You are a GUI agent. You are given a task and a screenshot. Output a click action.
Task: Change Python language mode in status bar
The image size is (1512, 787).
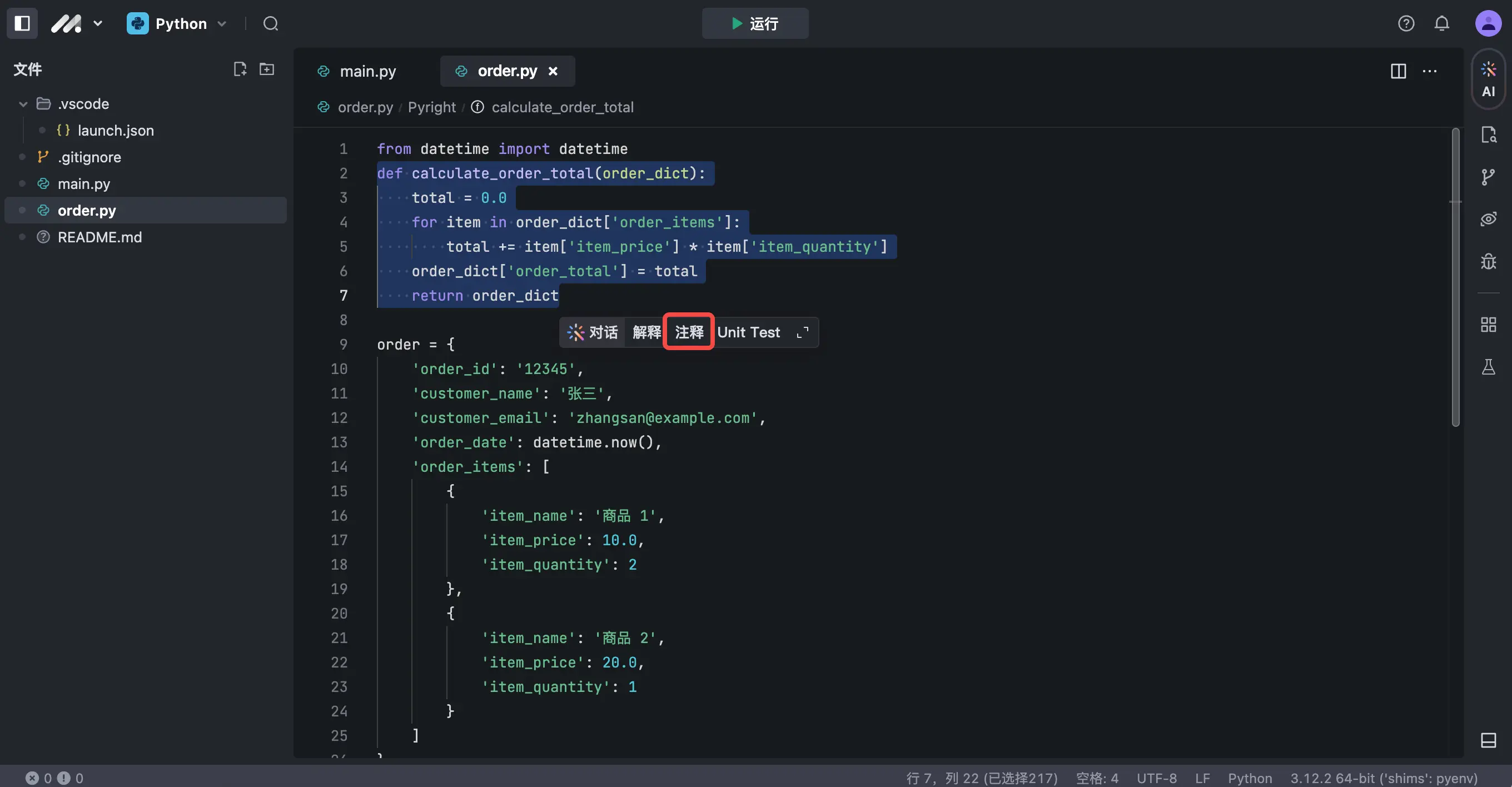pyautogui.click(x=1250, y=778)
